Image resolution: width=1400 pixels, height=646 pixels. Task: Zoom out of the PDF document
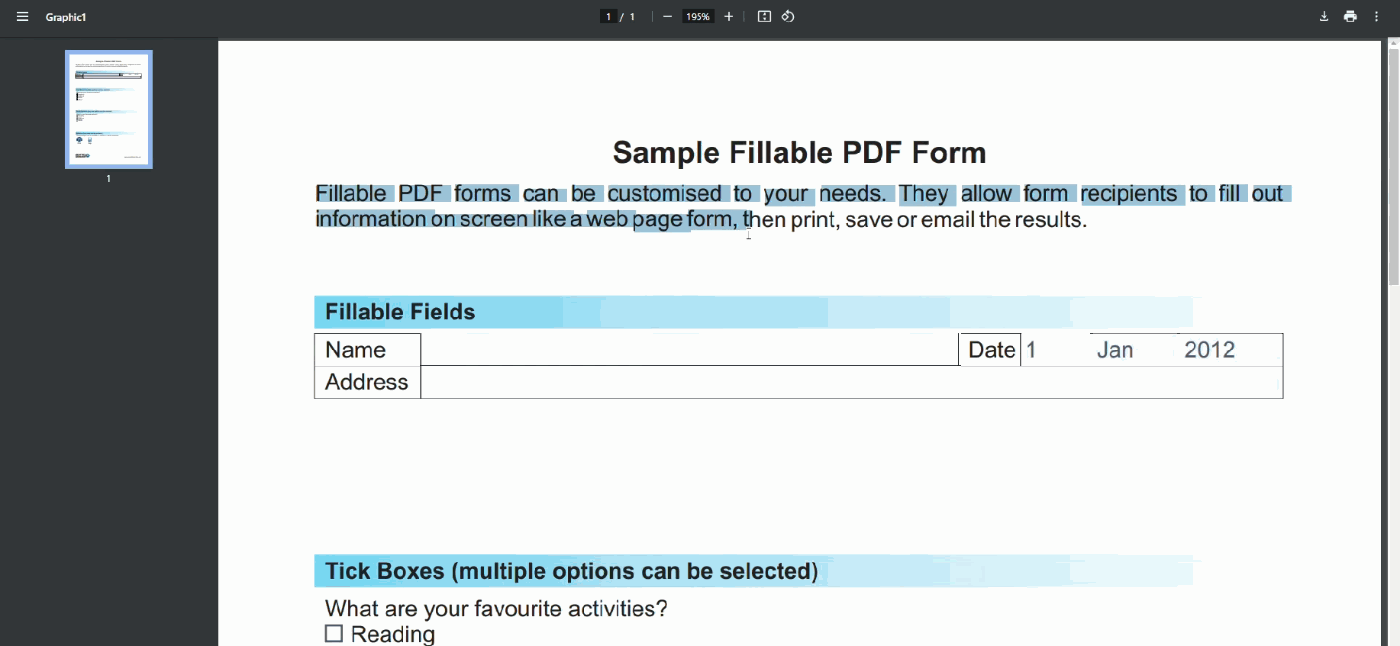667,16
